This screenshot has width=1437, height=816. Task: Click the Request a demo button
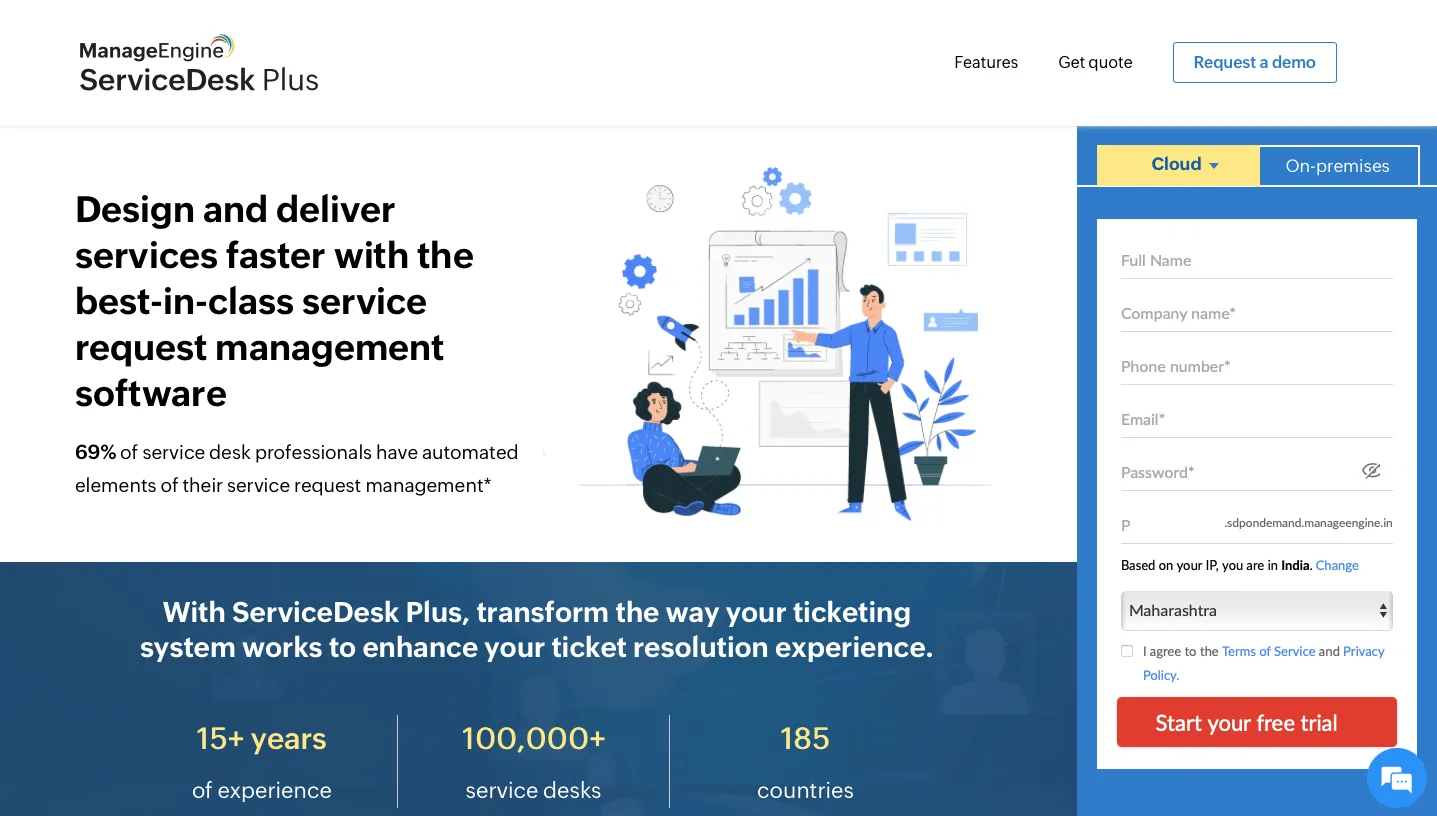[1254, 62]
